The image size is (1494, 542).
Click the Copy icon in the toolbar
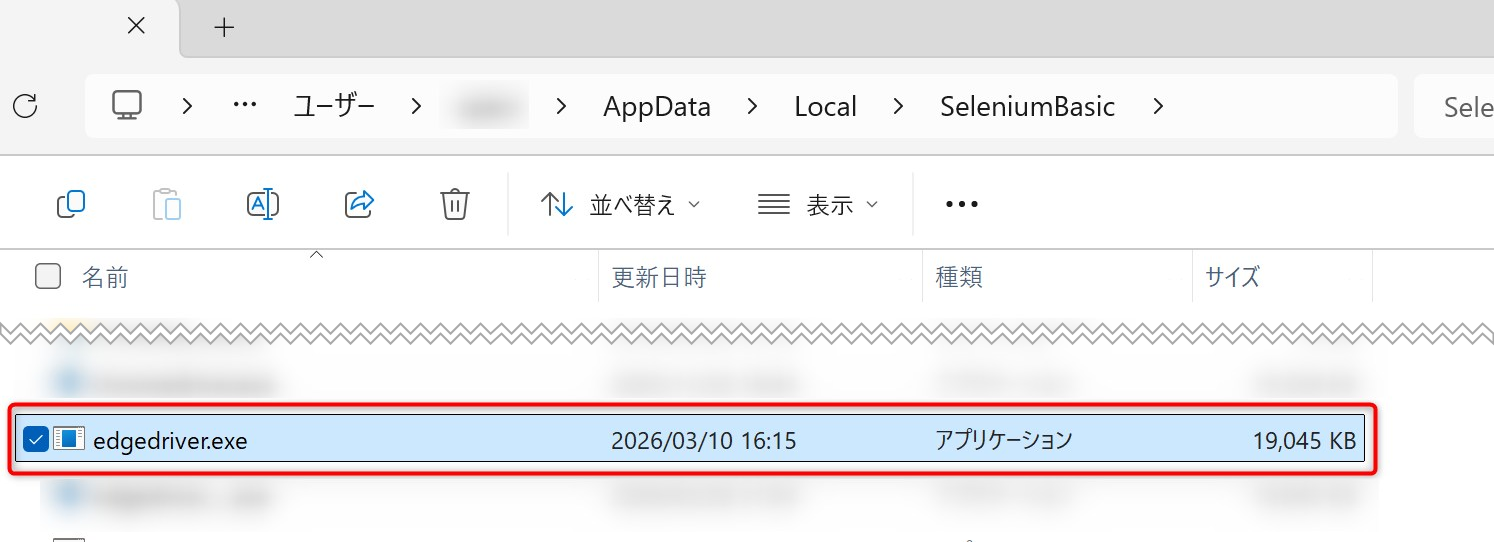(x=71, y=205)
